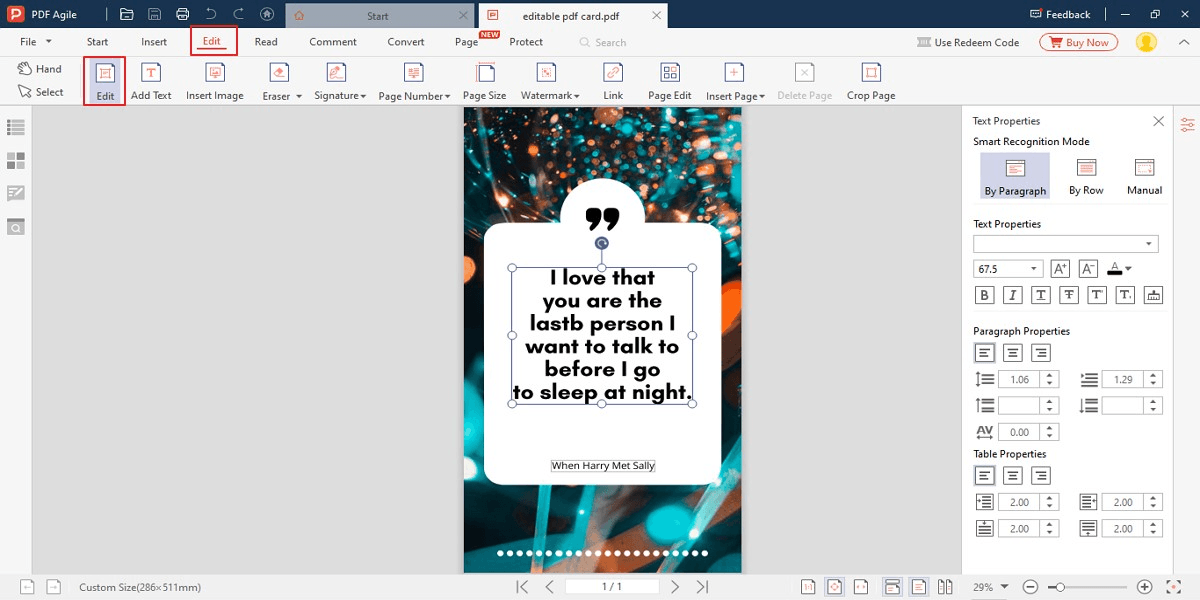Close the Text Properties panel

point(1158,121)
